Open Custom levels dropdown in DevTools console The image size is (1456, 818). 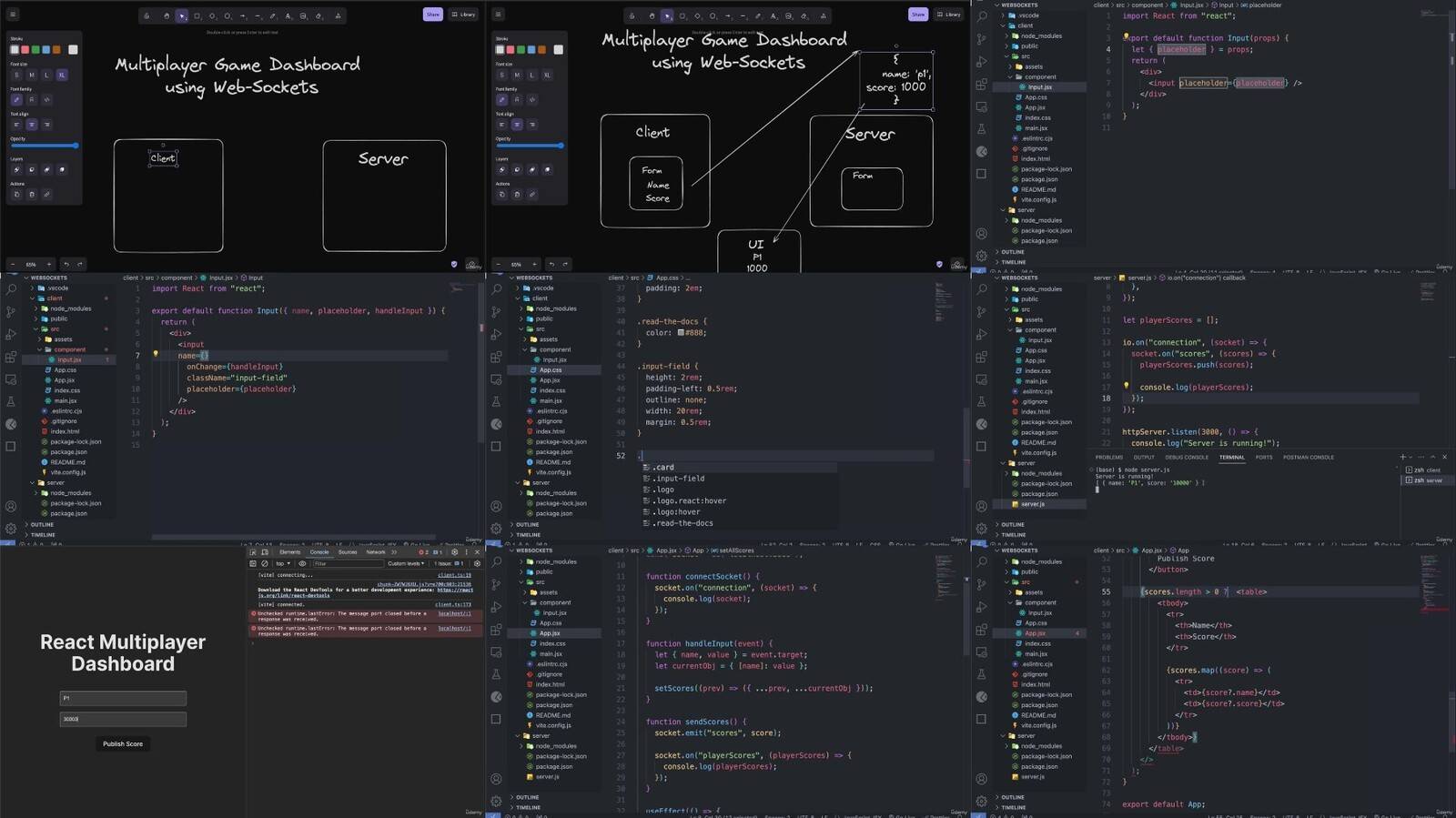(406, 563)
